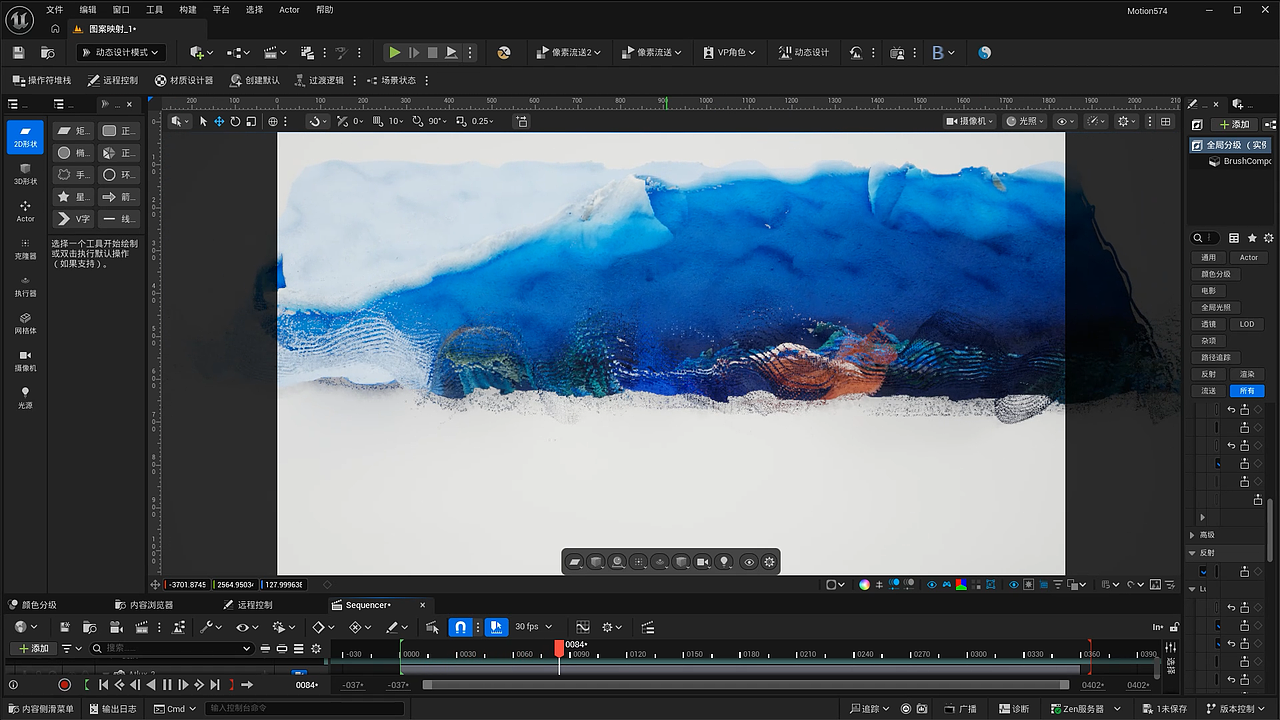
Task: Select the 光源 tool category
Action: pos(25,398)
